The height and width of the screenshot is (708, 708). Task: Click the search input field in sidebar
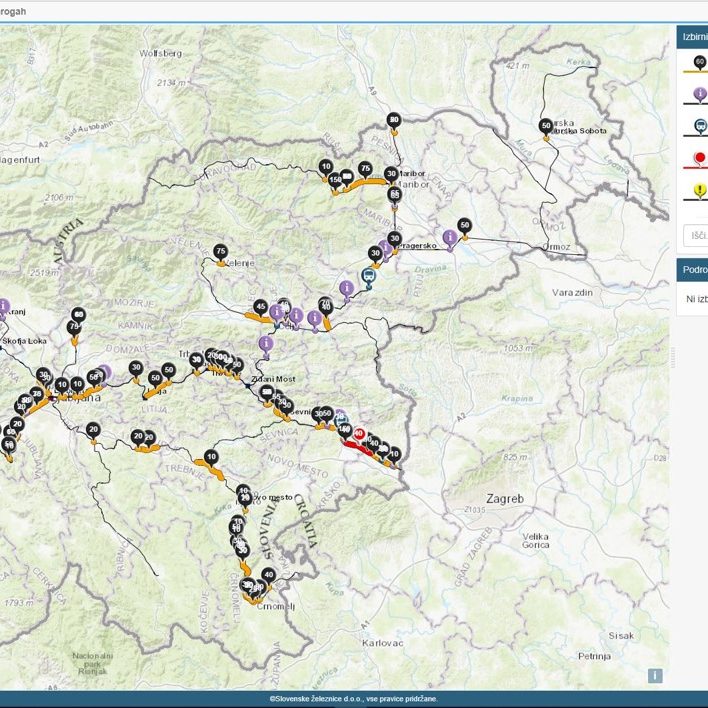click(x=696, y=235)
